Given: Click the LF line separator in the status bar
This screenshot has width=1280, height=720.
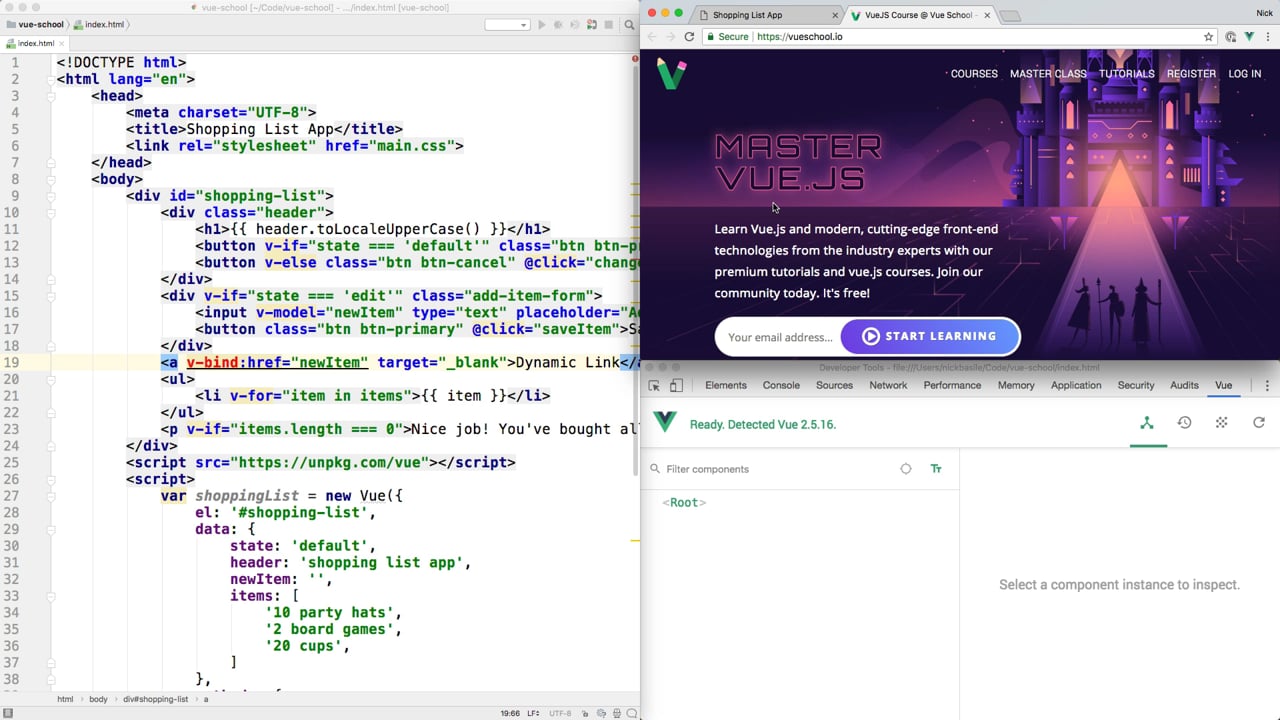Looking at the screenshot, I should point(533,713).
